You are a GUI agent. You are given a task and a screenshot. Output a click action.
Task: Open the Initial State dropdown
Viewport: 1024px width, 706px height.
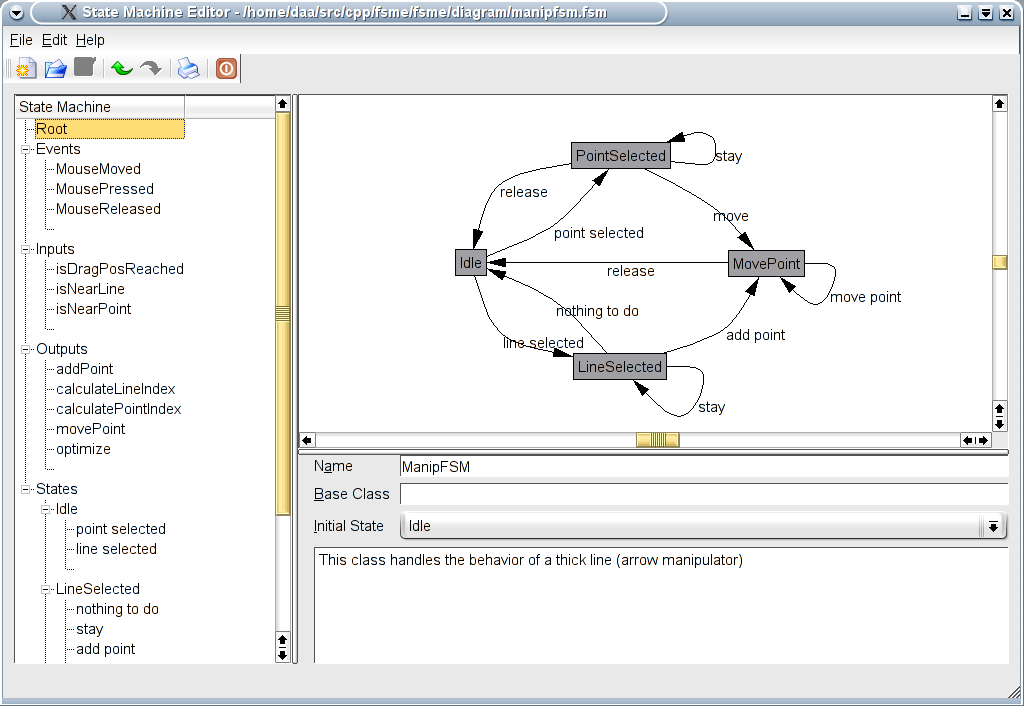click(992, 526)
